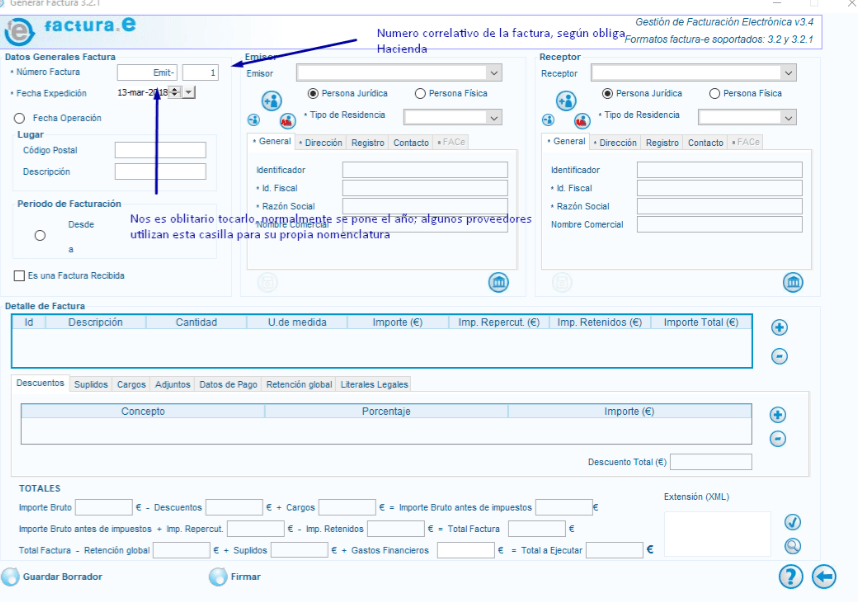This screenshot has height=602, width=858.
Task: Click the large add-person icon in Receptor section
Action: [566, 101]
